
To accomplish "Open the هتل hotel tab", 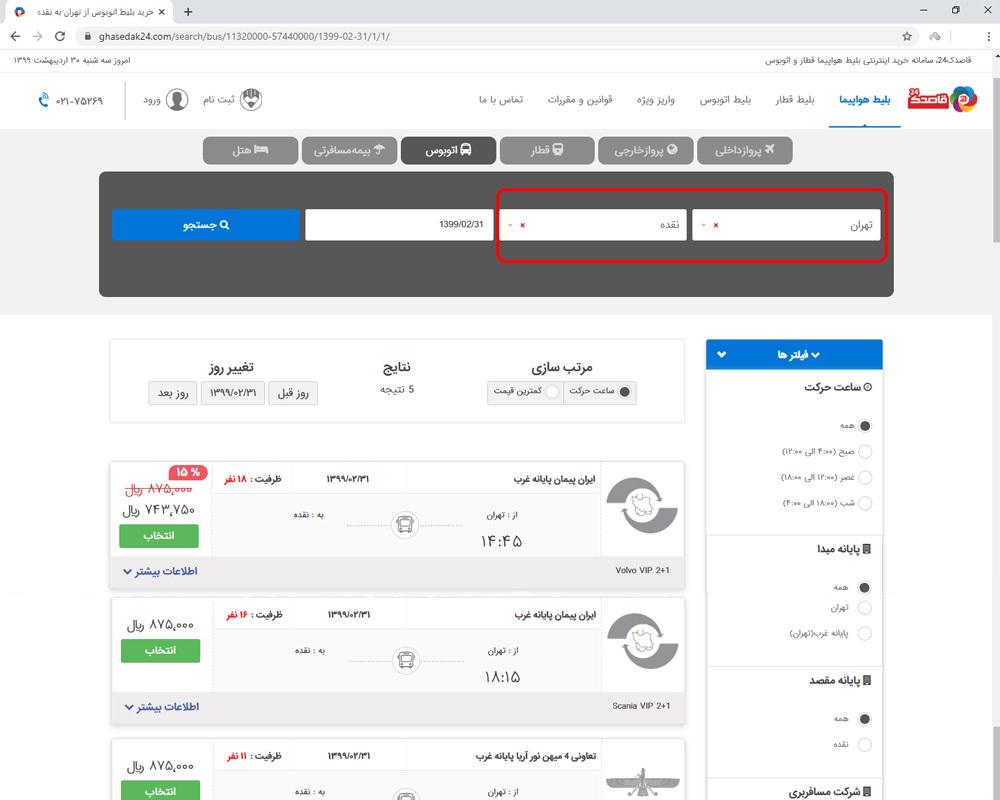I will (x=250, y=151).
